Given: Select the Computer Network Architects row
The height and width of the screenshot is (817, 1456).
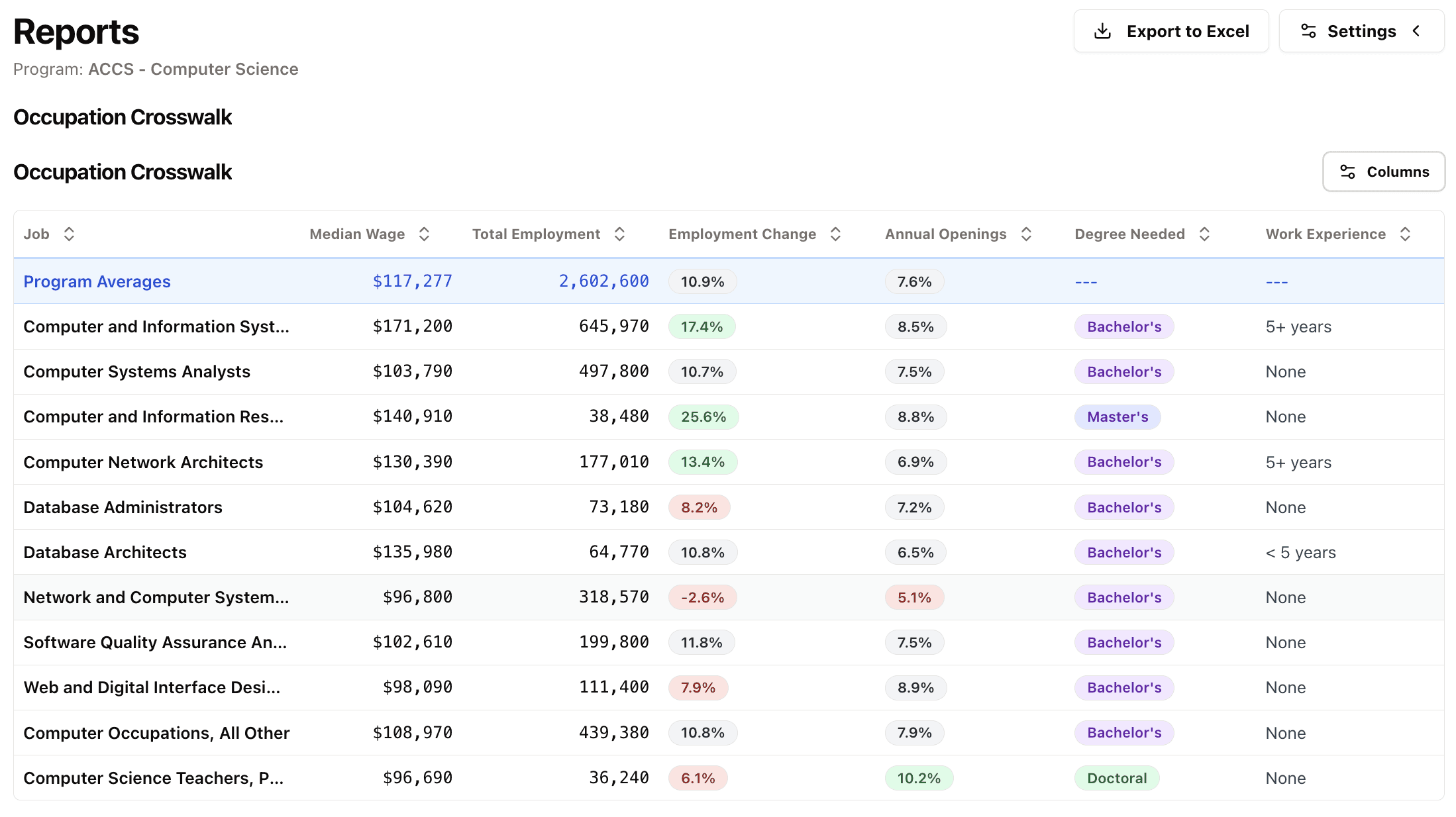Looking at the screenshot, I should (143, 462).
